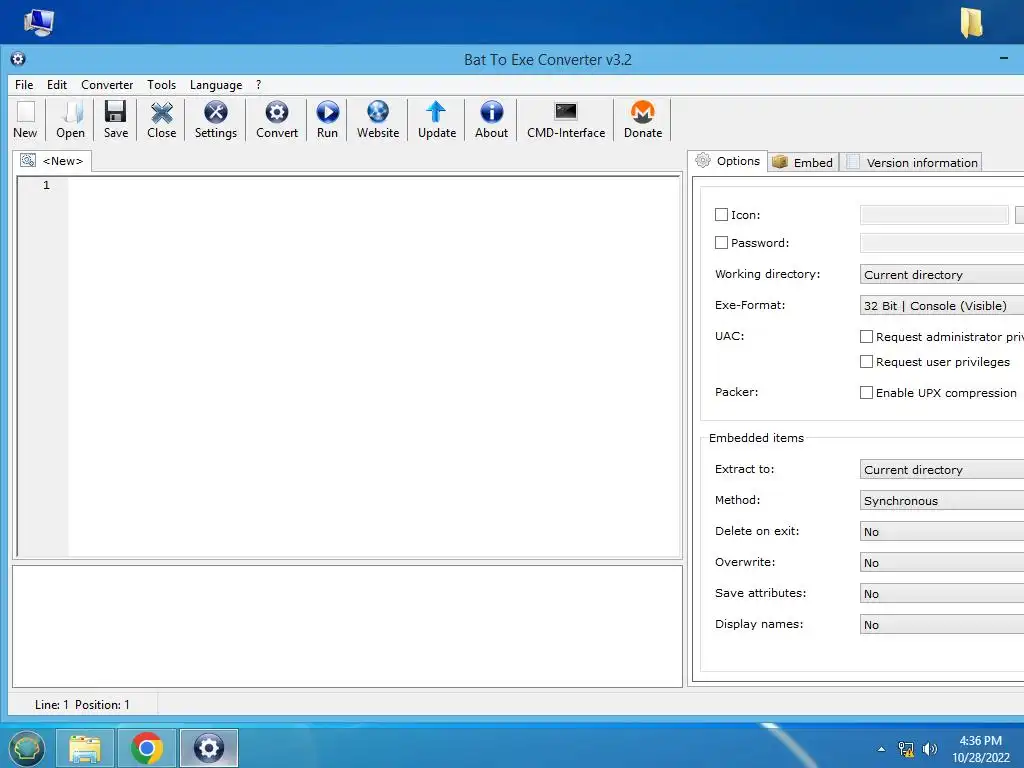The height and width of the screenshot is (768, 1024).
Task: Open the Settings toolbar icon
Action: [216, 120]
